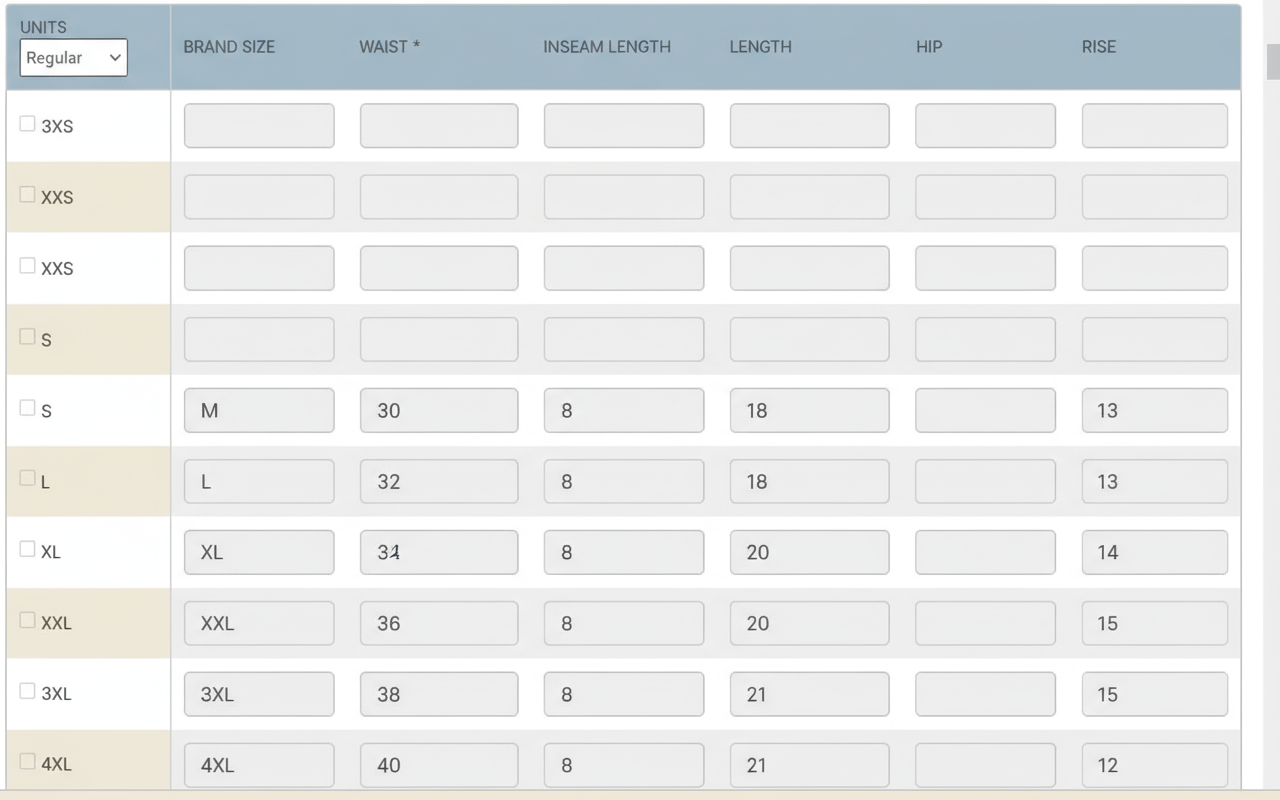Edit the brand size field containing 4XL
The height and width of the screenshot is (800, 1280).
(x=259, y=765)
